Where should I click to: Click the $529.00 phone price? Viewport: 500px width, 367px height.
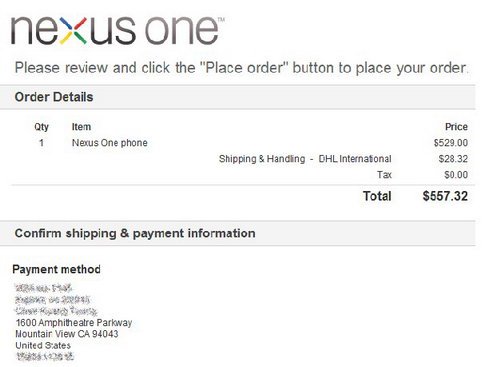451,143
